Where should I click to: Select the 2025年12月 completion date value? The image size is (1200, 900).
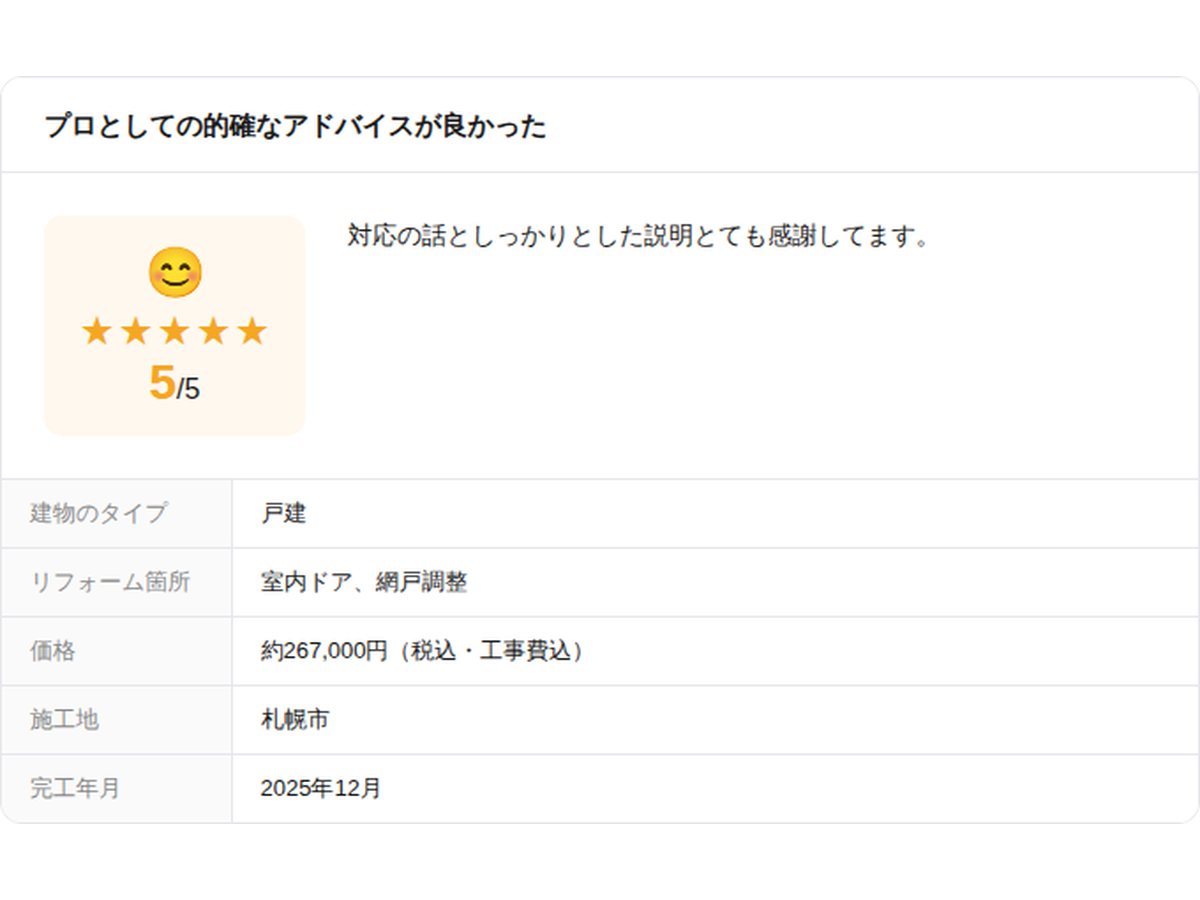pyautogui.click(x=321, y=788)
